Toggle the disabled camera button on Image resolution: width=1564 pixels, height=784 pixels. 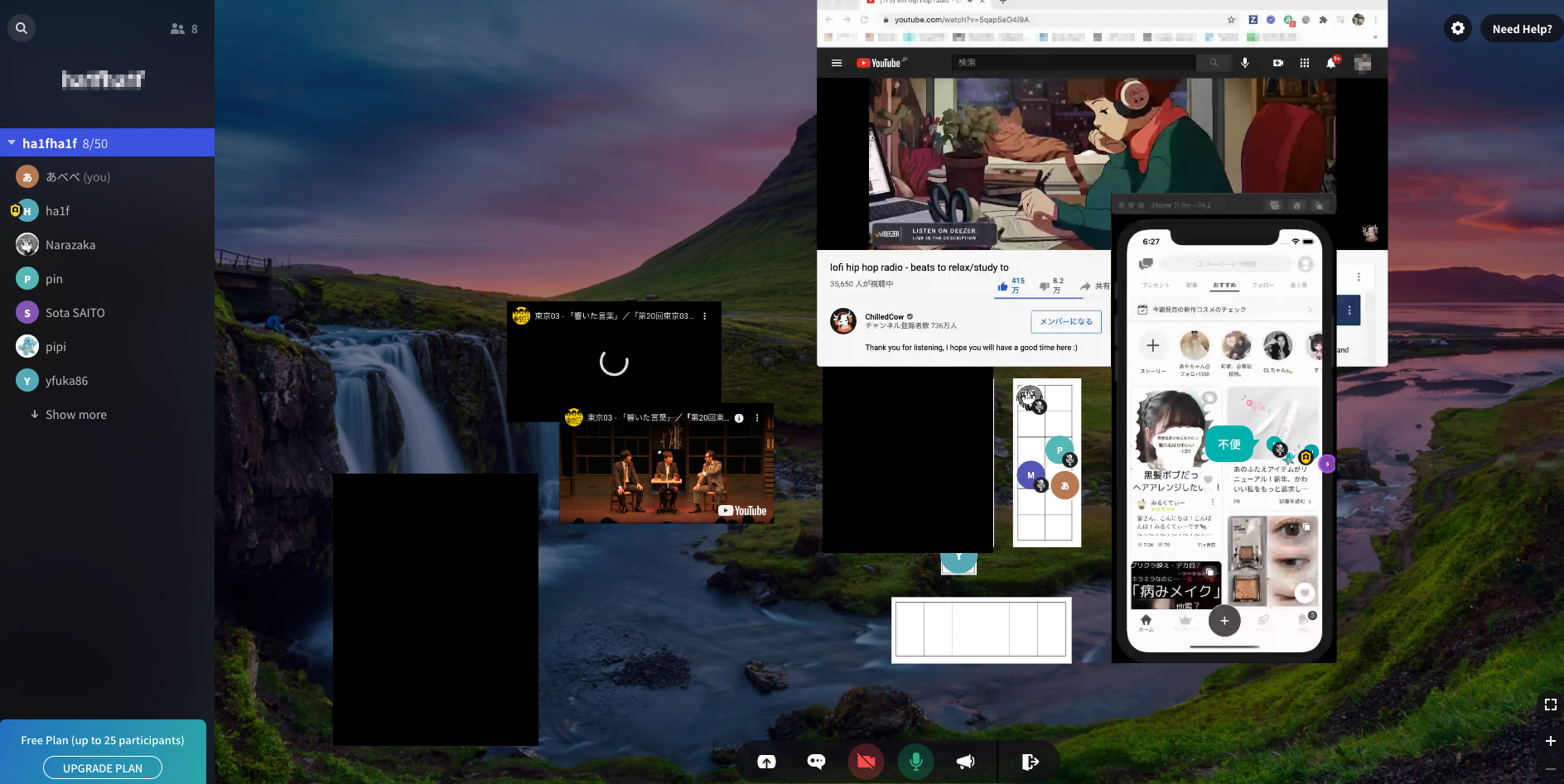click(x=866, y=762)
